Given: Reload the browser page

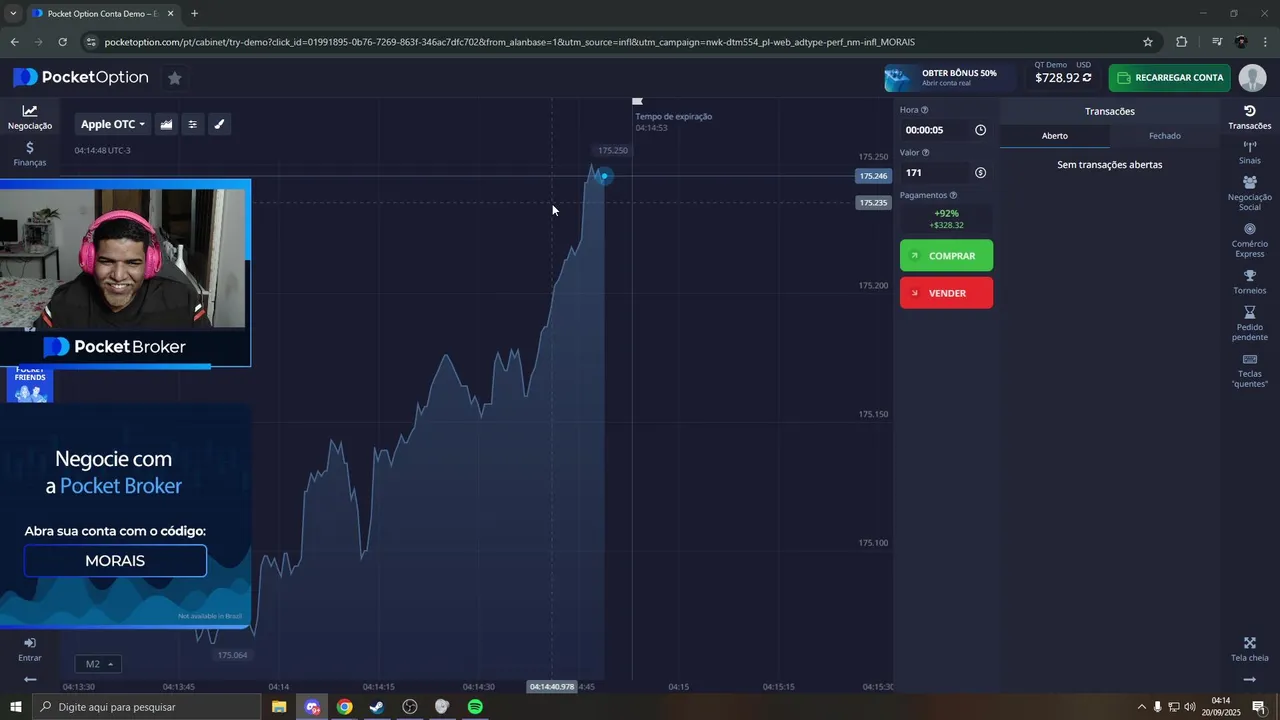Looking at the screenshot, I should pos(63,42).
